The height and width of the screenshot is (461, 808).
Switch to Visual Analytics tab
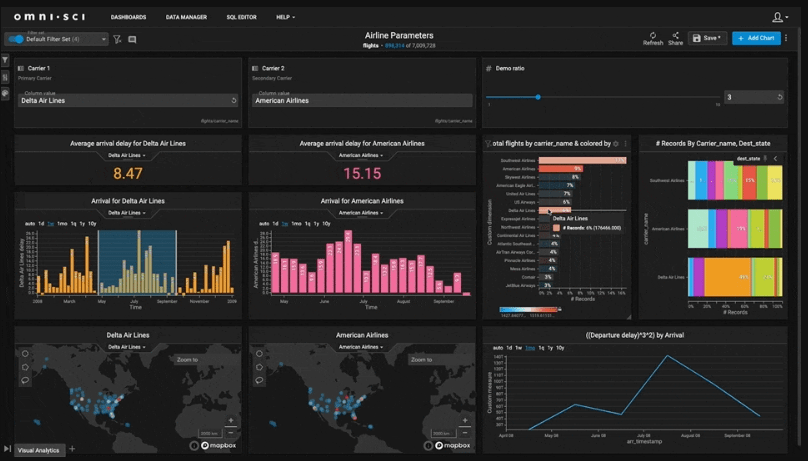(39, 450)
